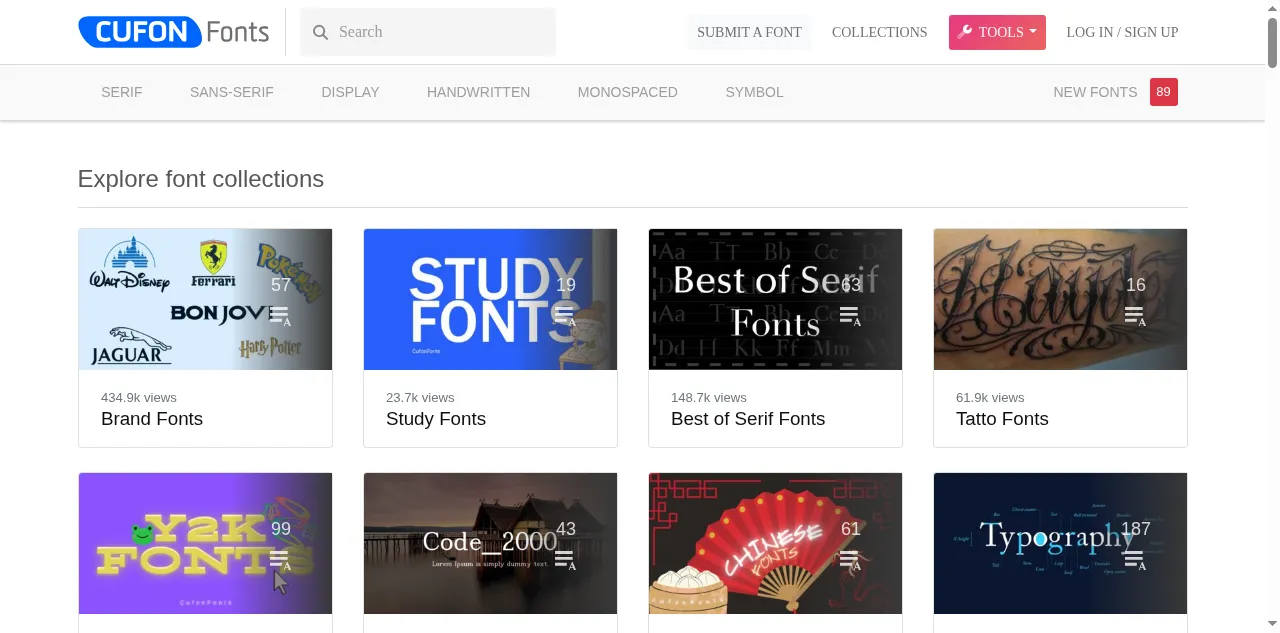This screenshot has width=1280, height=633.
Task: Click the Best of Serif Fonts thumbnail
Action: tap(775, 299)
